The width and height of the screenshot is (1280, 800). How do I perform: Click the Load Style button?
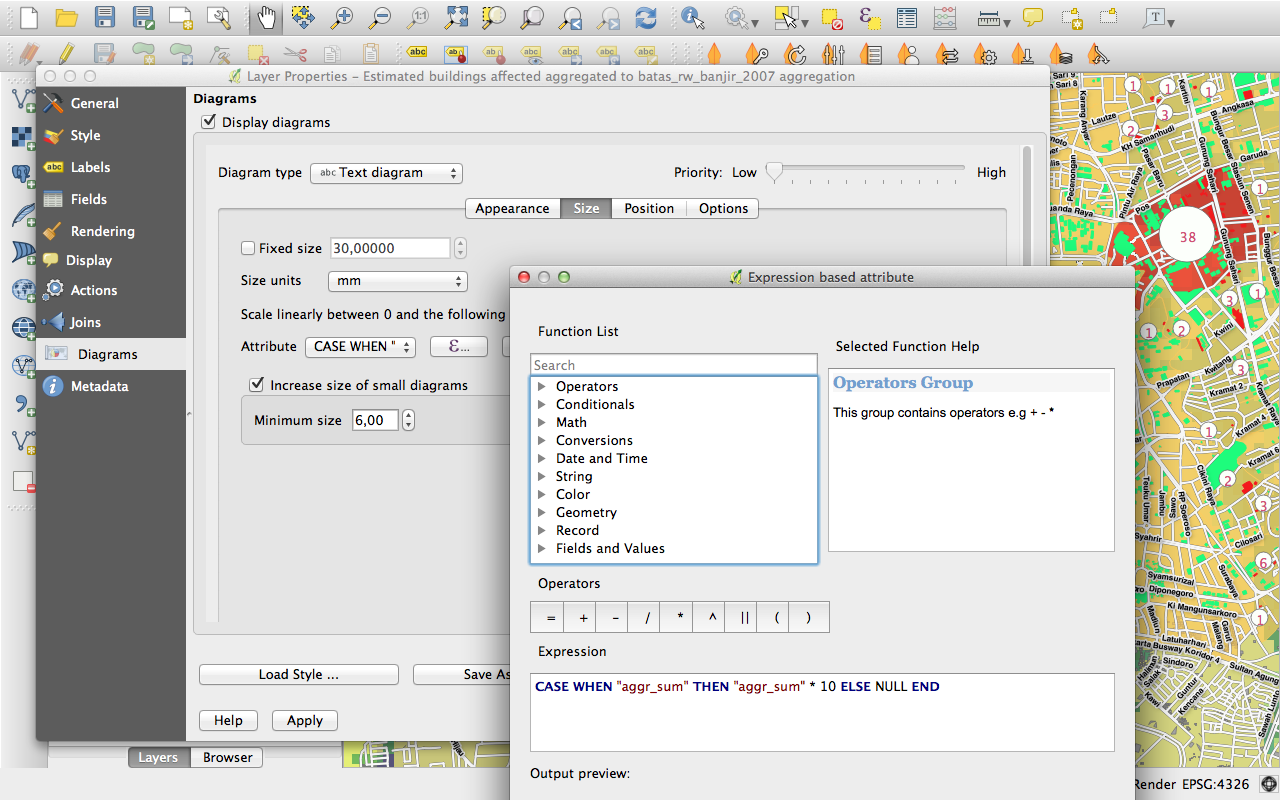click(298, 674)
